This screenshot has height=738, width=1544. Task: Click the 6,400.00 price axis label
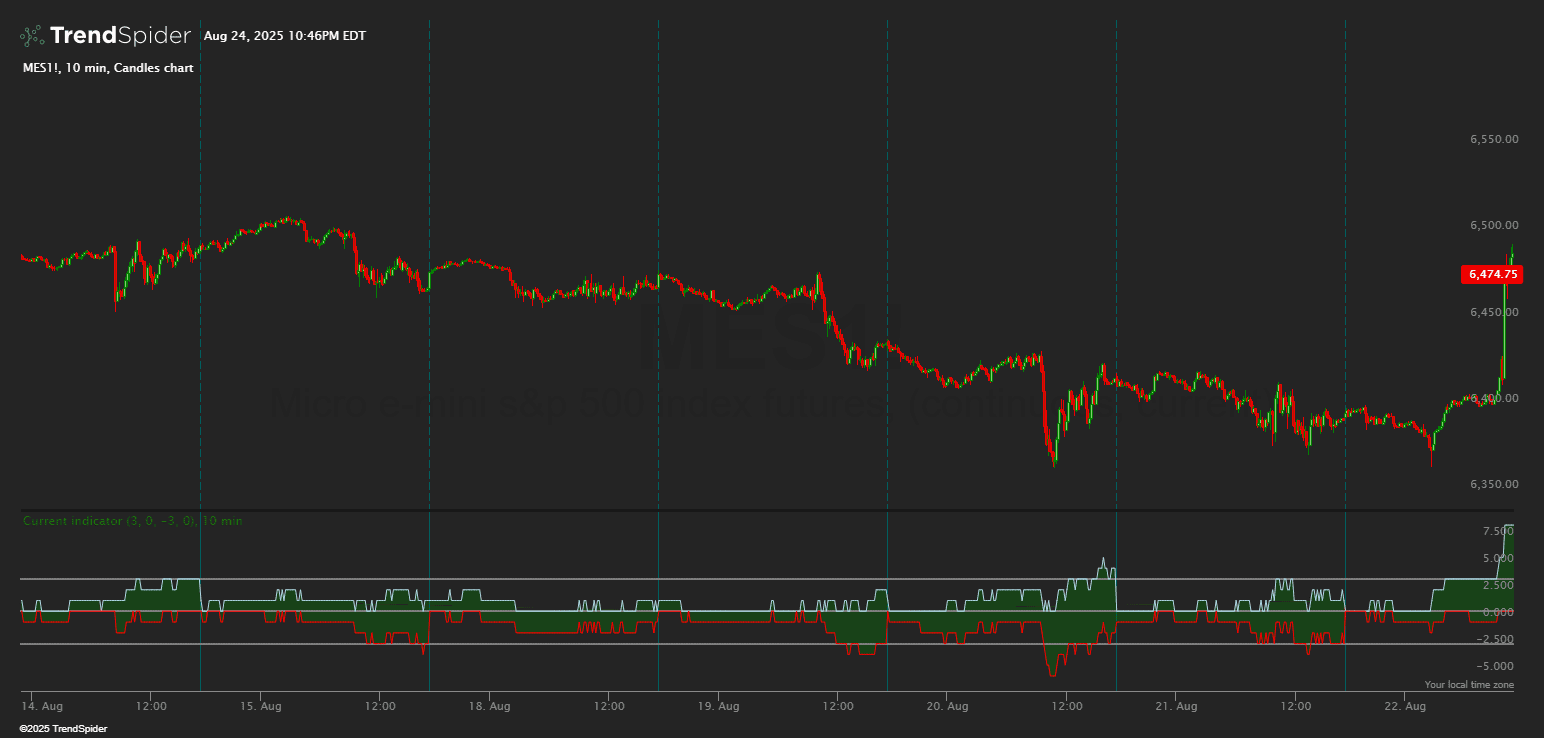click(1494, 398)
